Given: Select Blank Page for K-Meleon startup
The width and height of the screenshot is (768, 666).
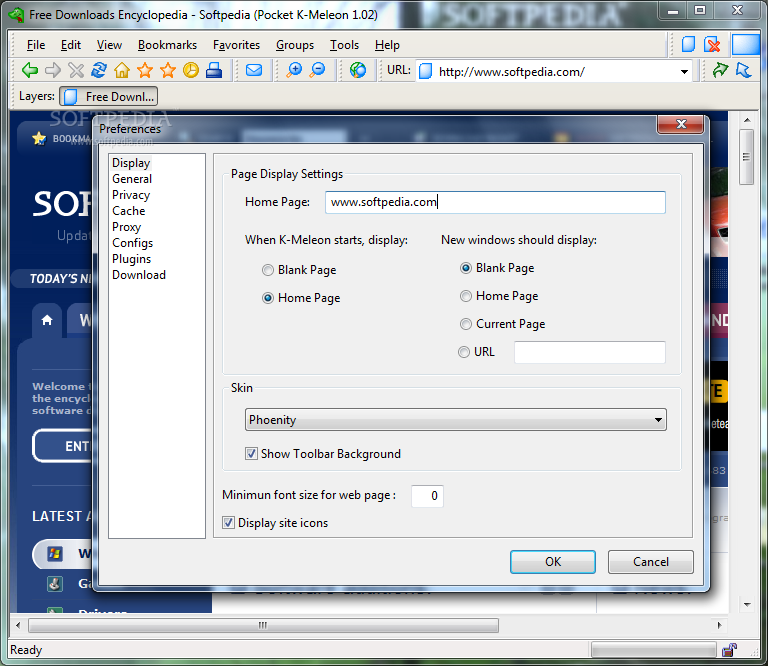Looking at the screenshot, I should [267, 270].
